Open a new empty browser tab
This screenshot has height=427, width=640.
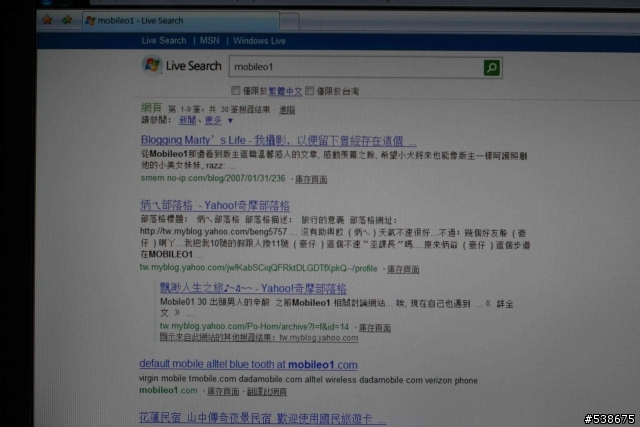pos(289,22)
